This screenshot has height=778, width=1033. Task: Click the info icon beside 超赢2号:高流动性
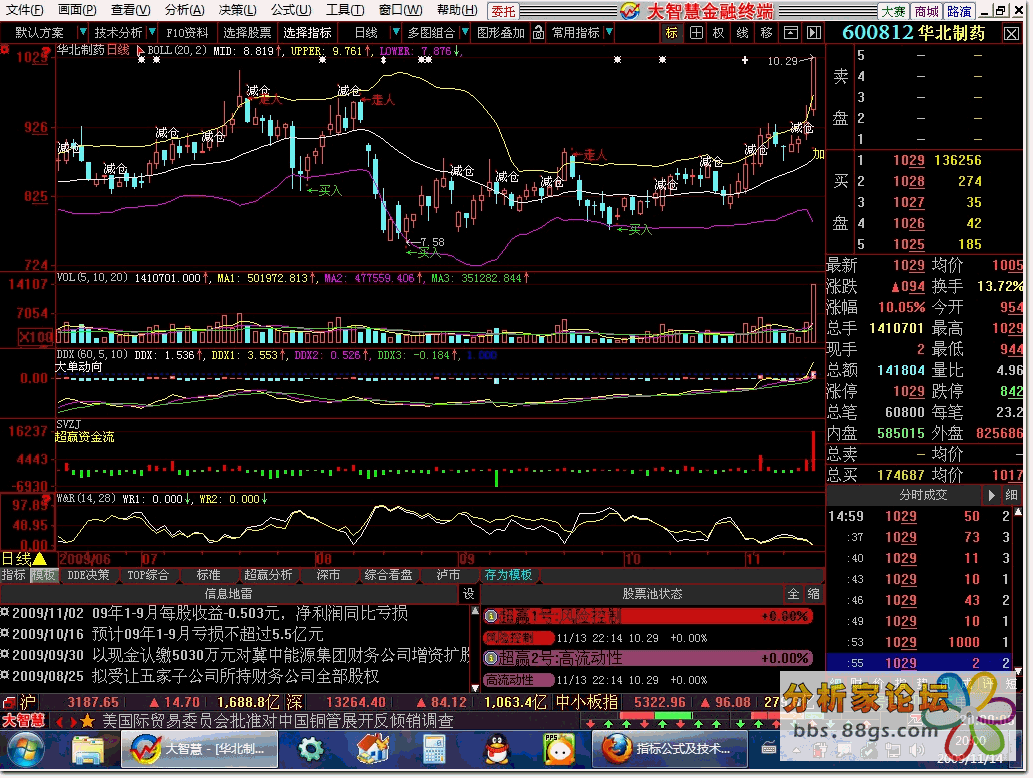click(x=490, y=658)
